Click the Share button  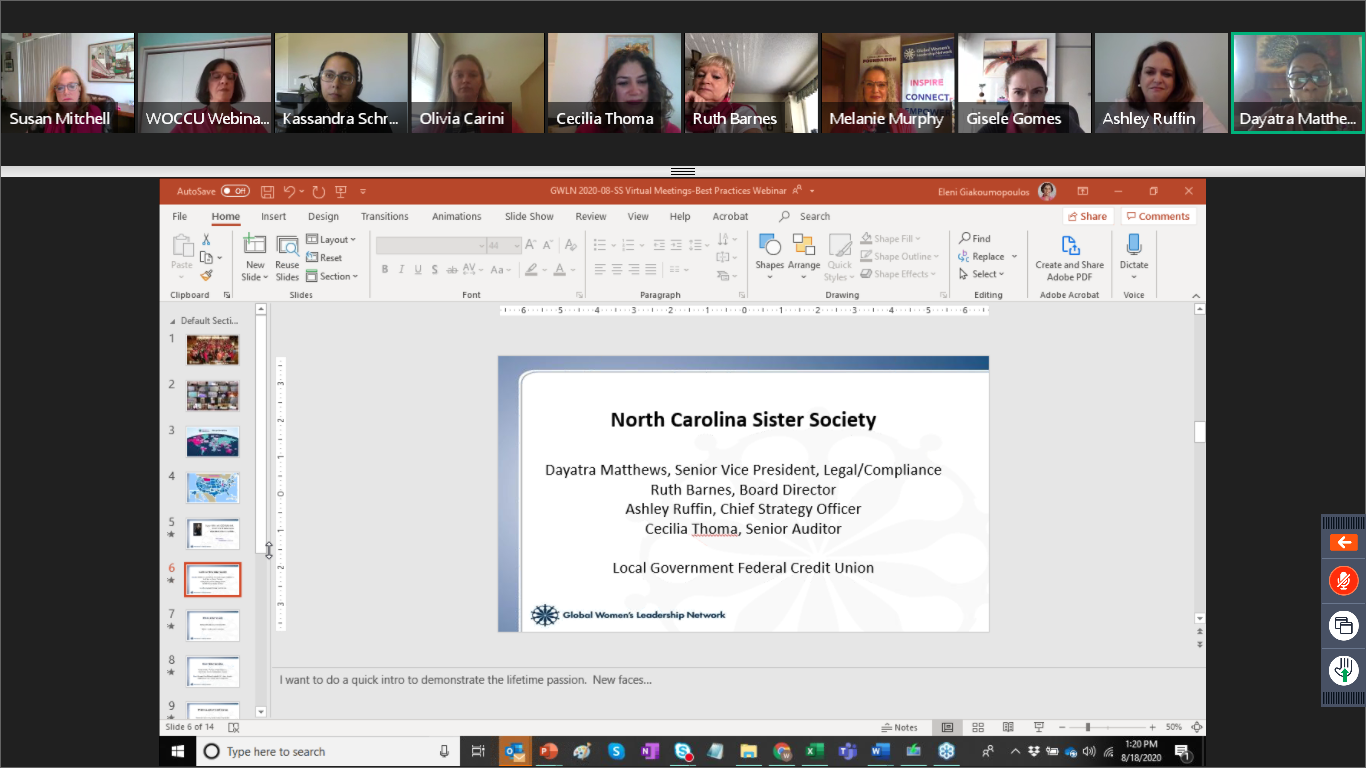click(x=1087, y=216)
